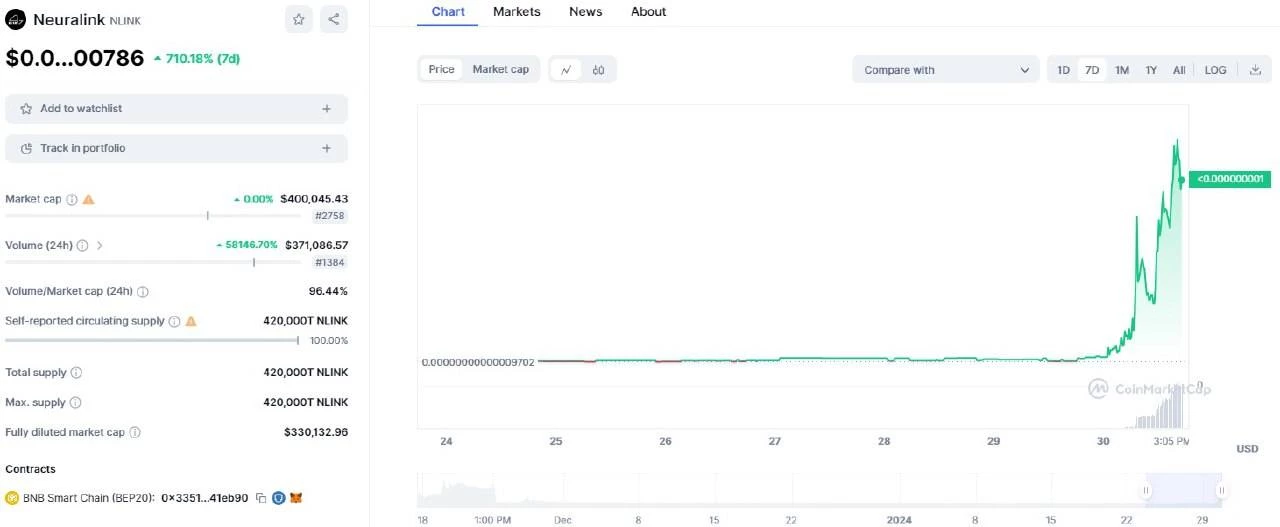This screenshot has height=527, width=1280.
Task: Select Price chart mode
Action: tap(441, 70)
